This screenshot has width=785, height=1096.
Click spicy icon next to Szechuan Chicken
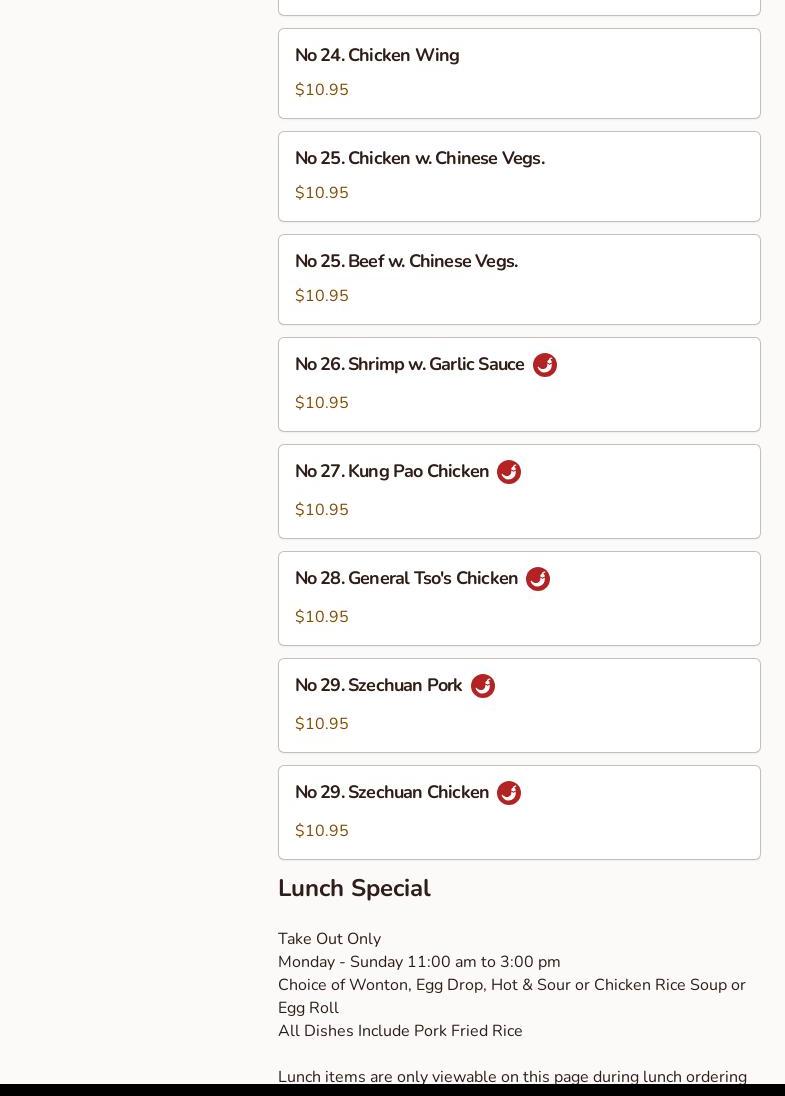click(x=509, y=793)
